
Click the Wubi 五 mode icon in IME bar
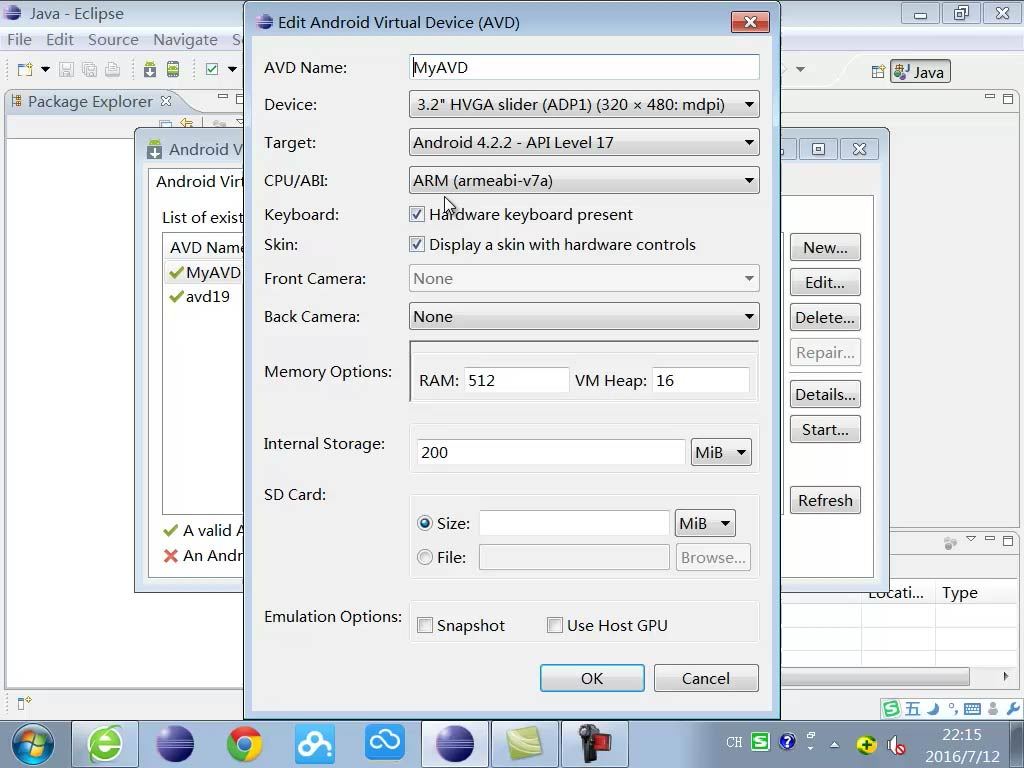pyautogui.click(x=912, y=708)
